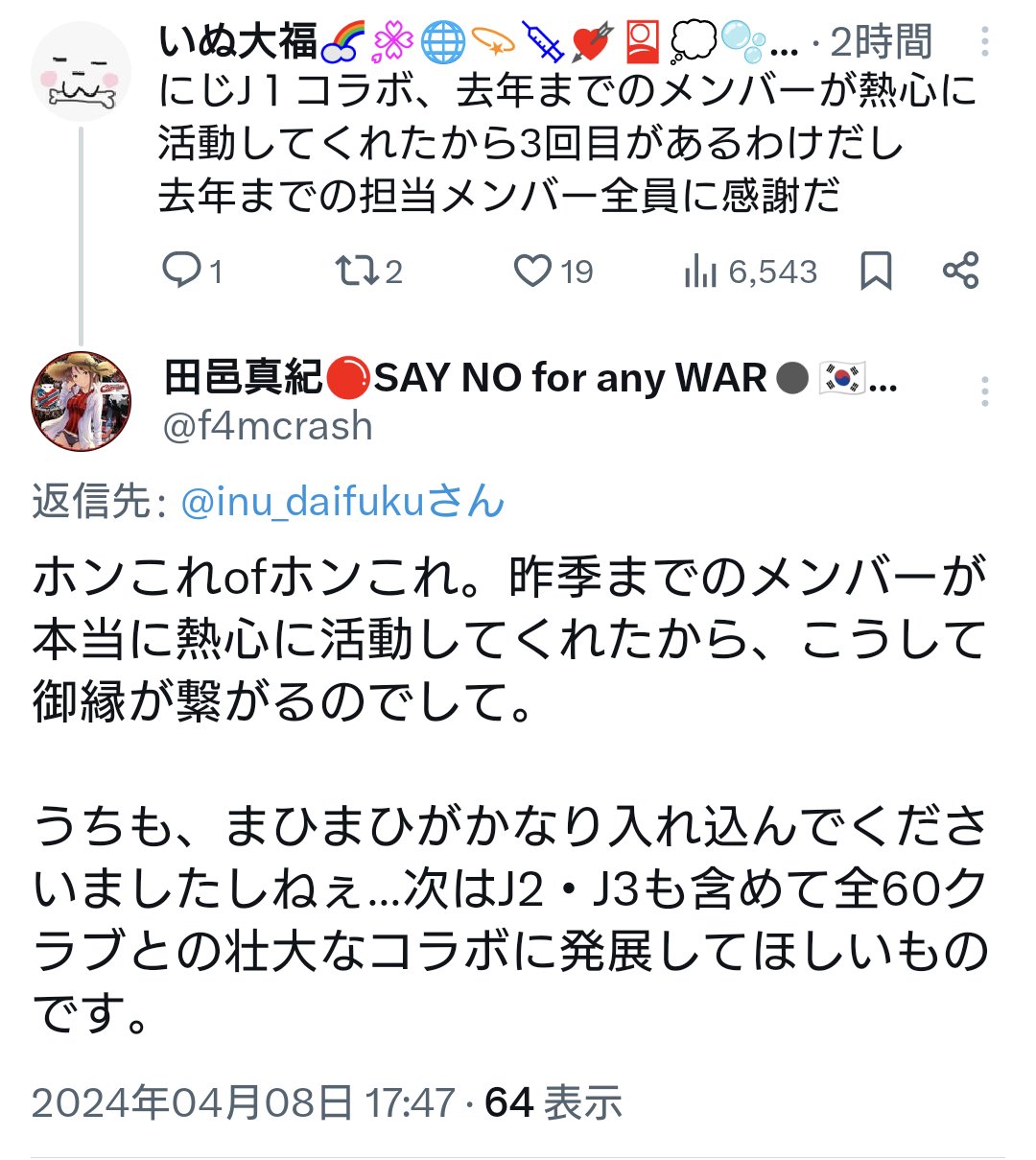Click the 64 表示 view count
1036x1160 pixels.
tap(553, 1102)
